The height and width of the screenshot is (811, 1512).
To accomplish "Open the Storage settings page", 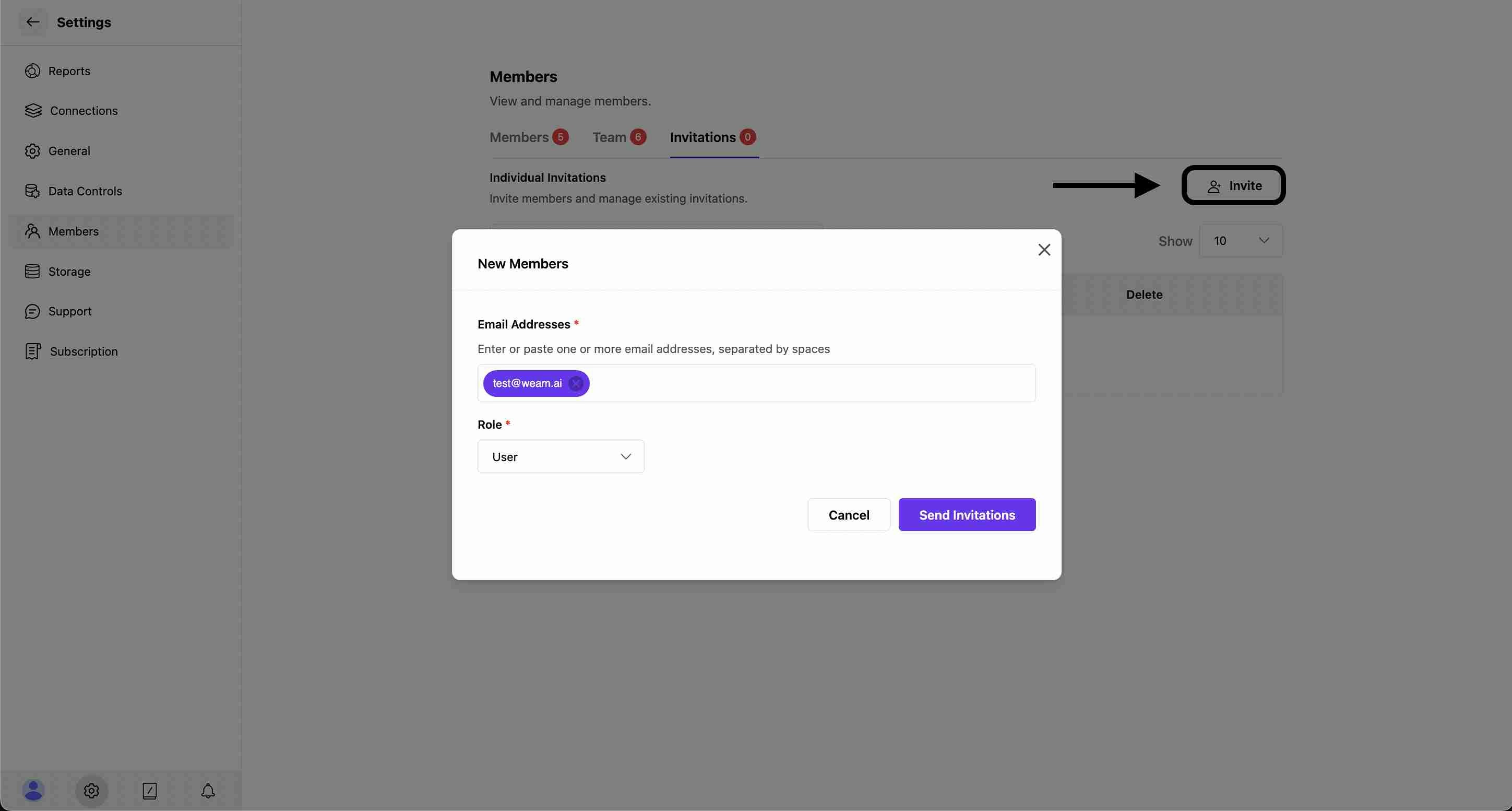I will tap(69, 272).
